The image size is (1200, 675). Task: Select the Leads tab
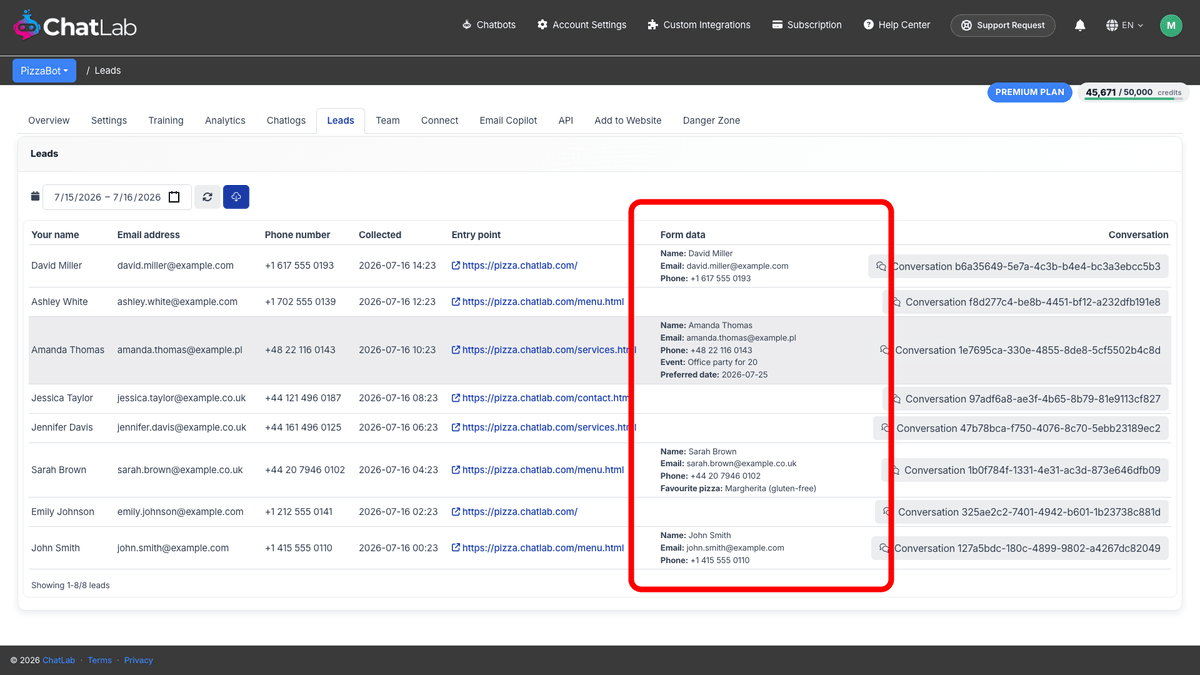(x=340, y=120)
